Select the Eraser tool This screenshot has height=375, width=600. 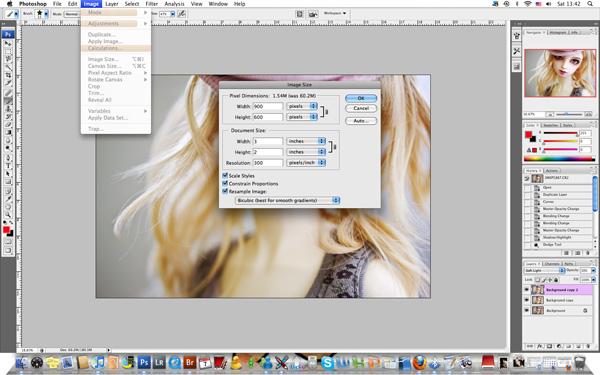[x=8, y=124]
